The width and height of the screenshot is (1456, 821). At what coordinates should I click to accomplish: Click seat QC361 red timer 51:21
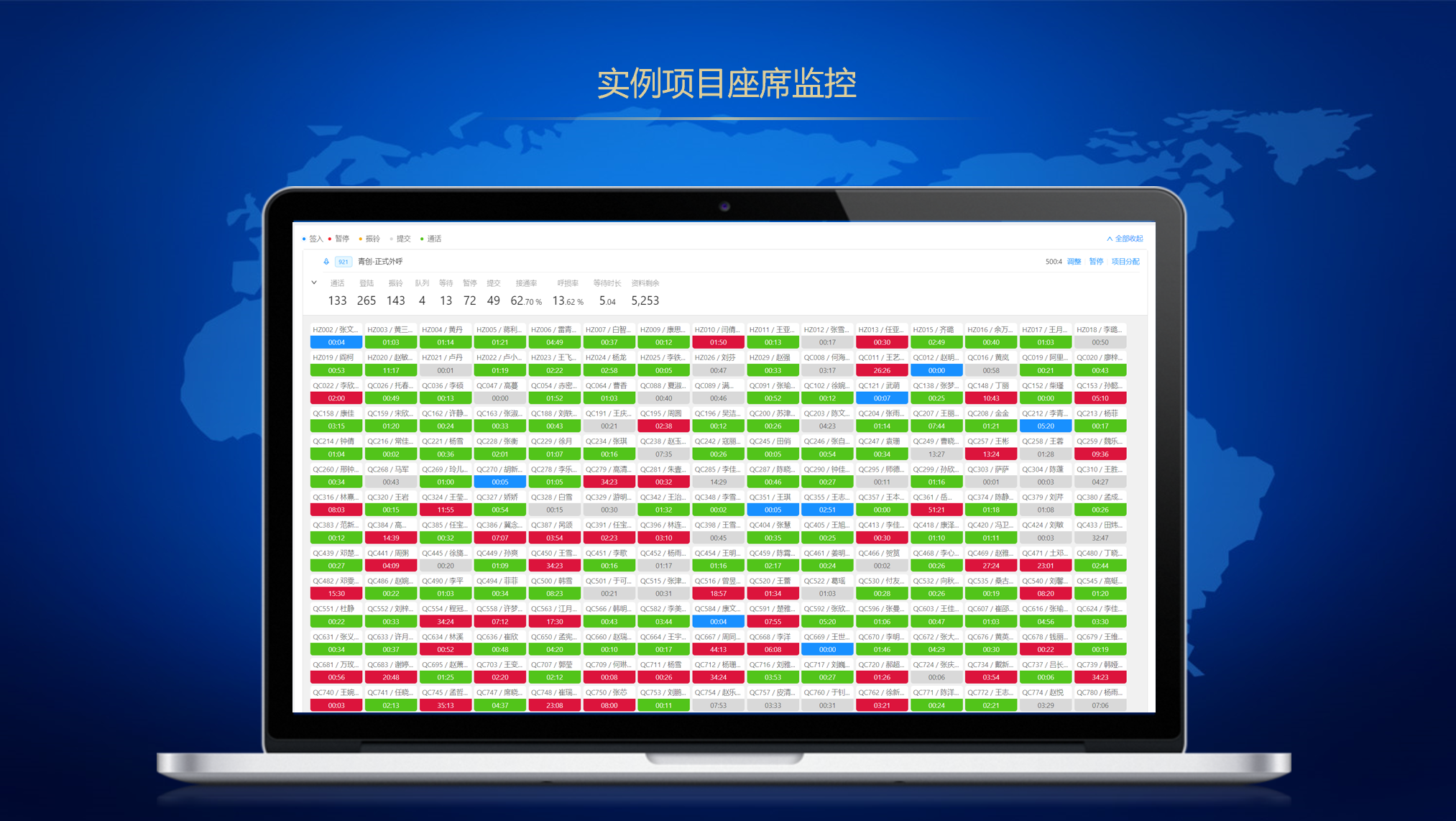(x=936, y=510)
